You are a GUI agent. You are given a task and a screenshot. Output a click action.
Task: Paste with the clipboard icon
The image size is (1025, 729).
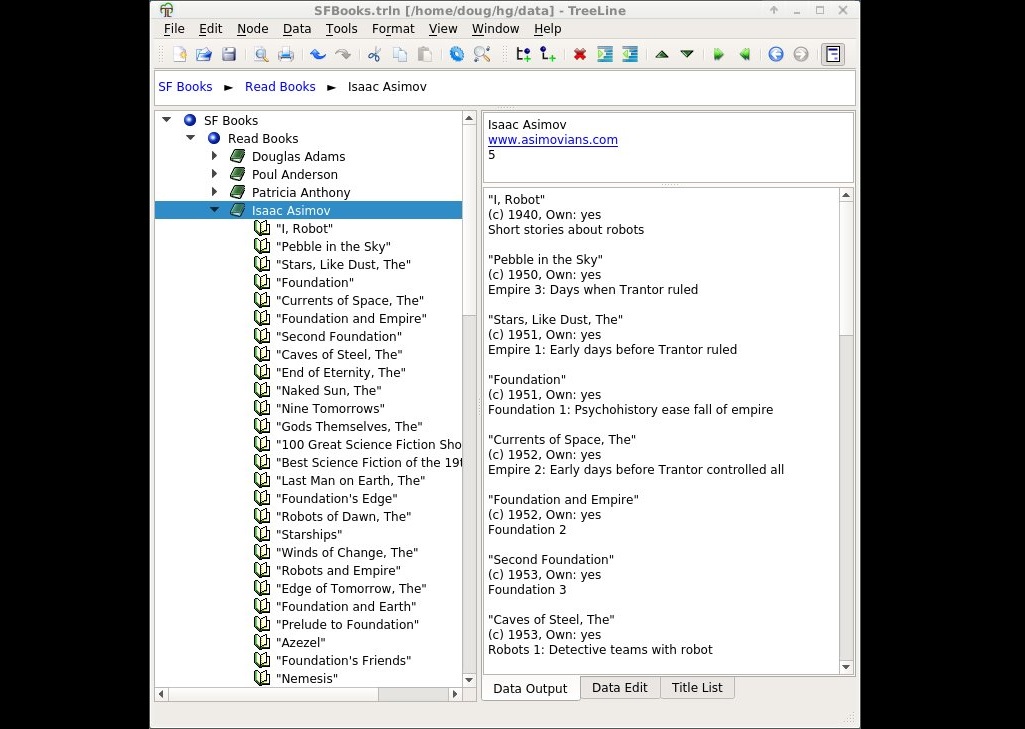tap(424, 54)
